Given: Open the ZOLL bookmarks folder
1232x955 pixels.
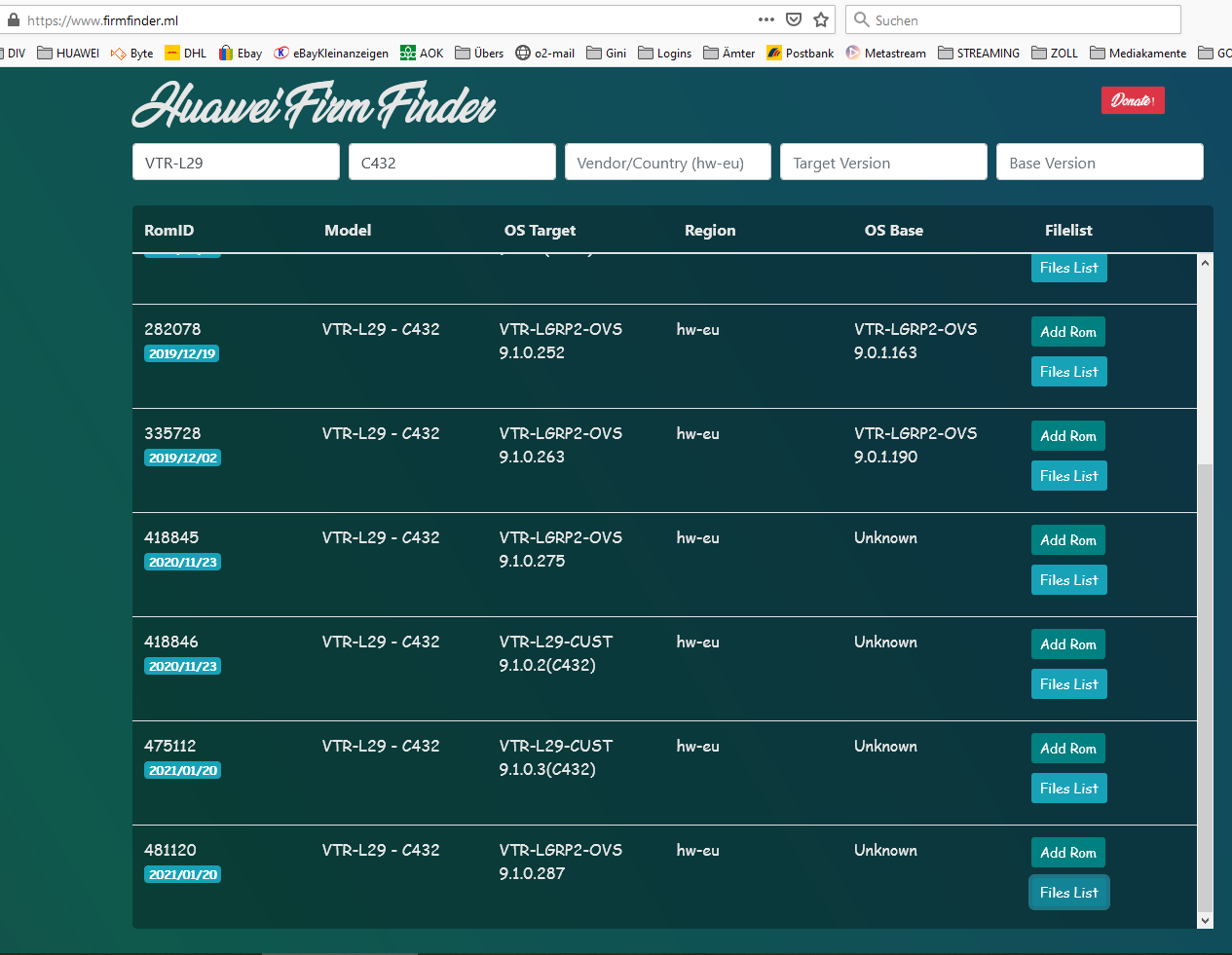Looking at the screenshot, I should click(1055, 53).
